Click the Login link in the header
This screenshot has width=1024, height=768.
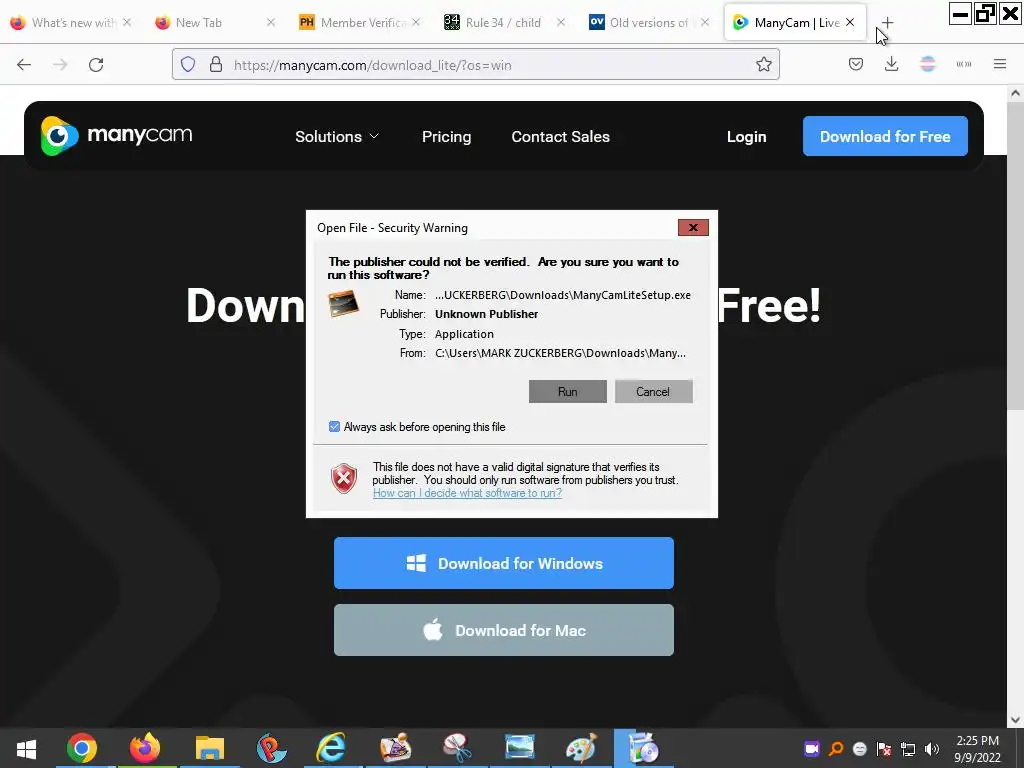(x=746, y=136)
